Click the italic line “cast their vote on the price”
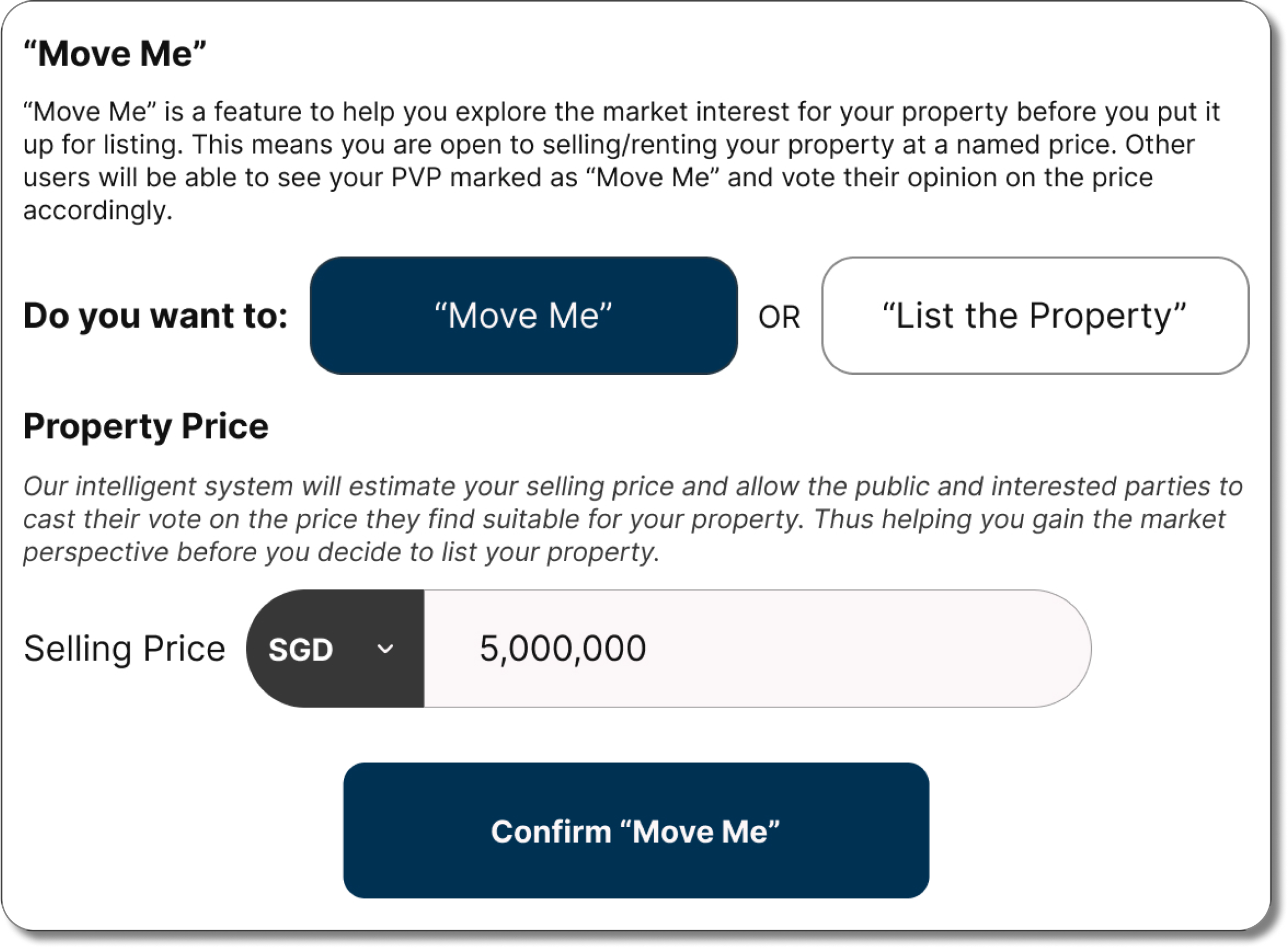 pos(624,519)
